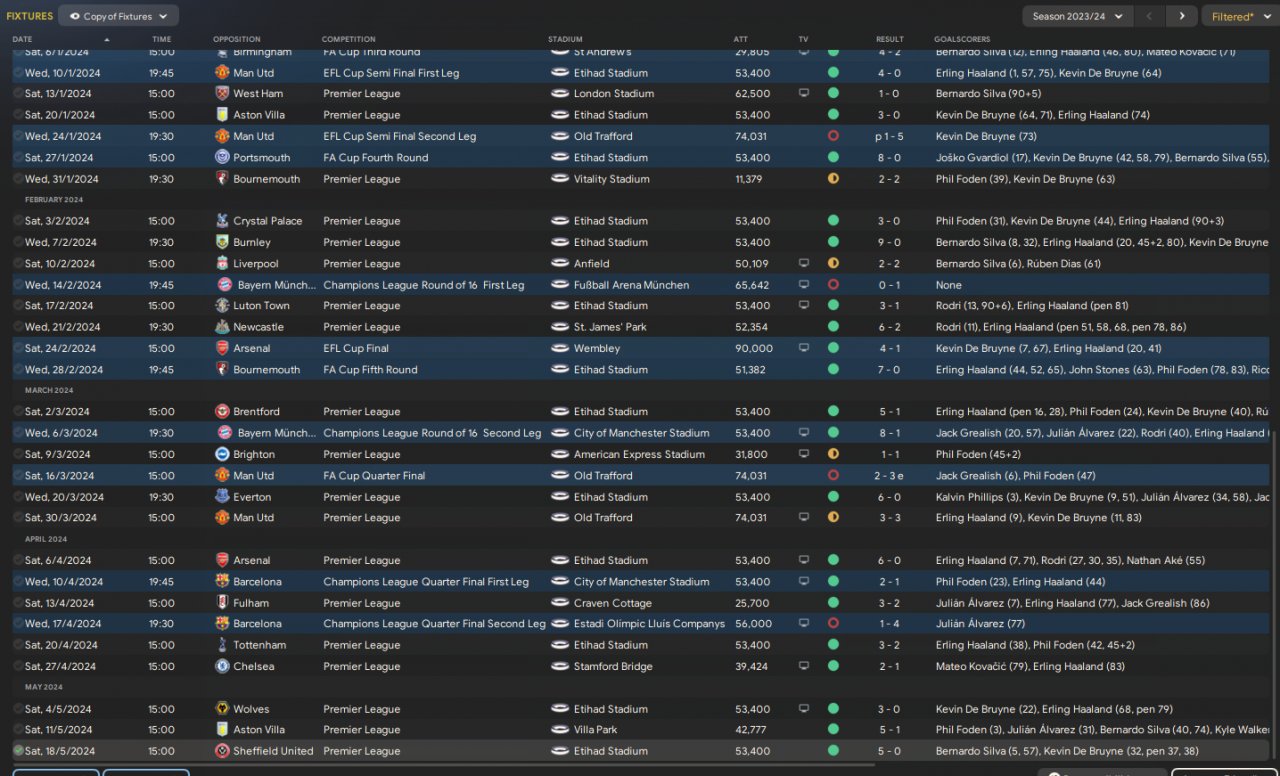The height and width of the screenshot is (776, 1280).
Task: Sort by the Stadium column header
Action: [565, 40]
